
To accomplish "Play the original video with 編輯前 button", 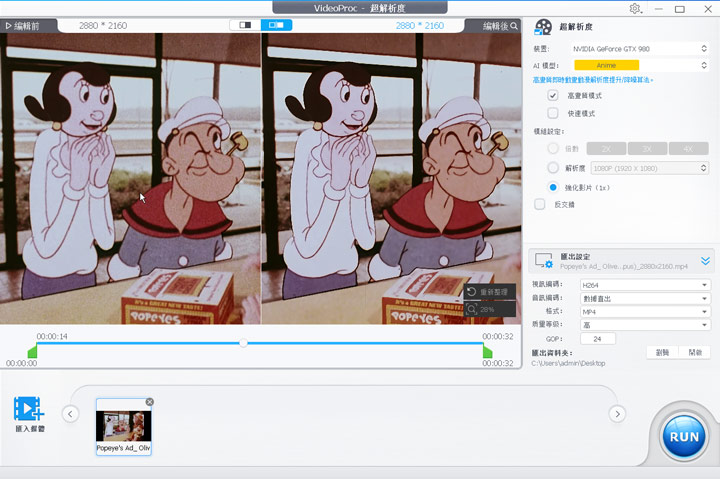I will click(22, 26).
